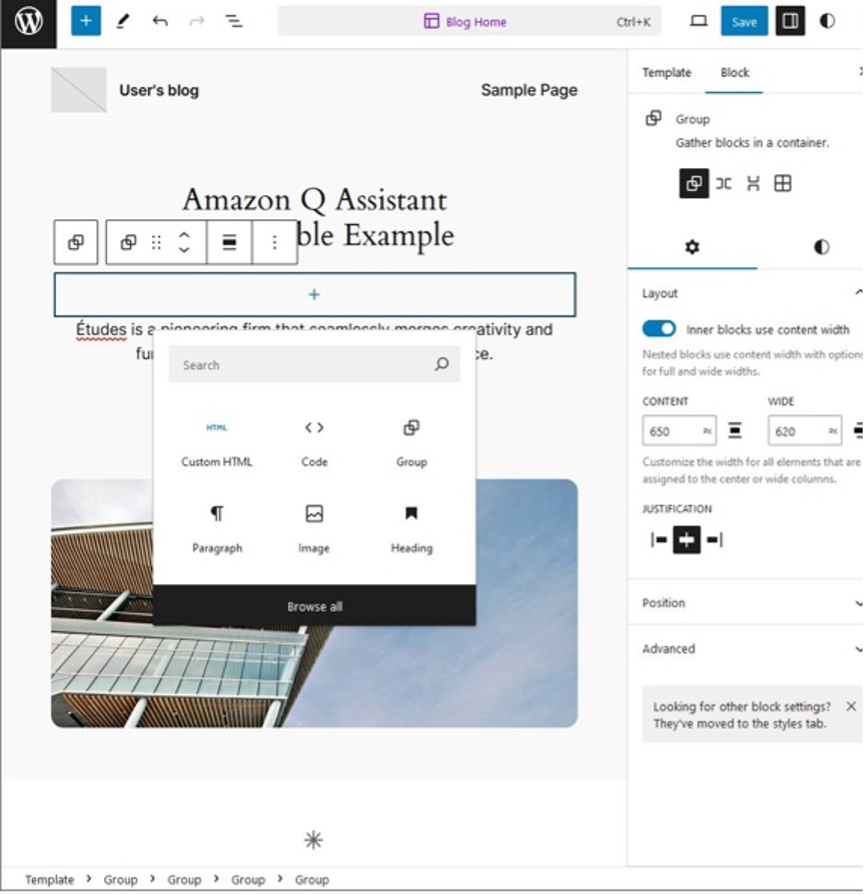Insert Custom HTML block
Image resolution: width=867 pixels, height=895 pixels.
click(216, 445)
